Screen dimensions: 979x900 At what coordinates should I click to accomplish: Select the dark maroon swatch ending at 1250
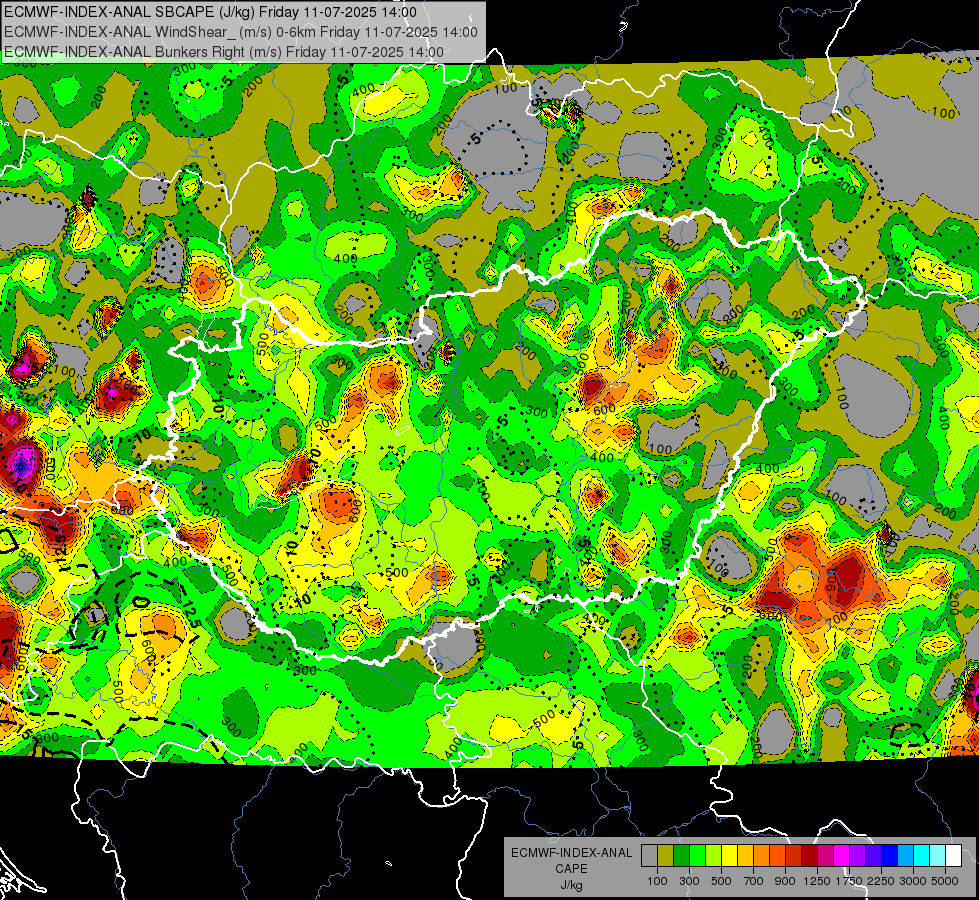(809, 856)
